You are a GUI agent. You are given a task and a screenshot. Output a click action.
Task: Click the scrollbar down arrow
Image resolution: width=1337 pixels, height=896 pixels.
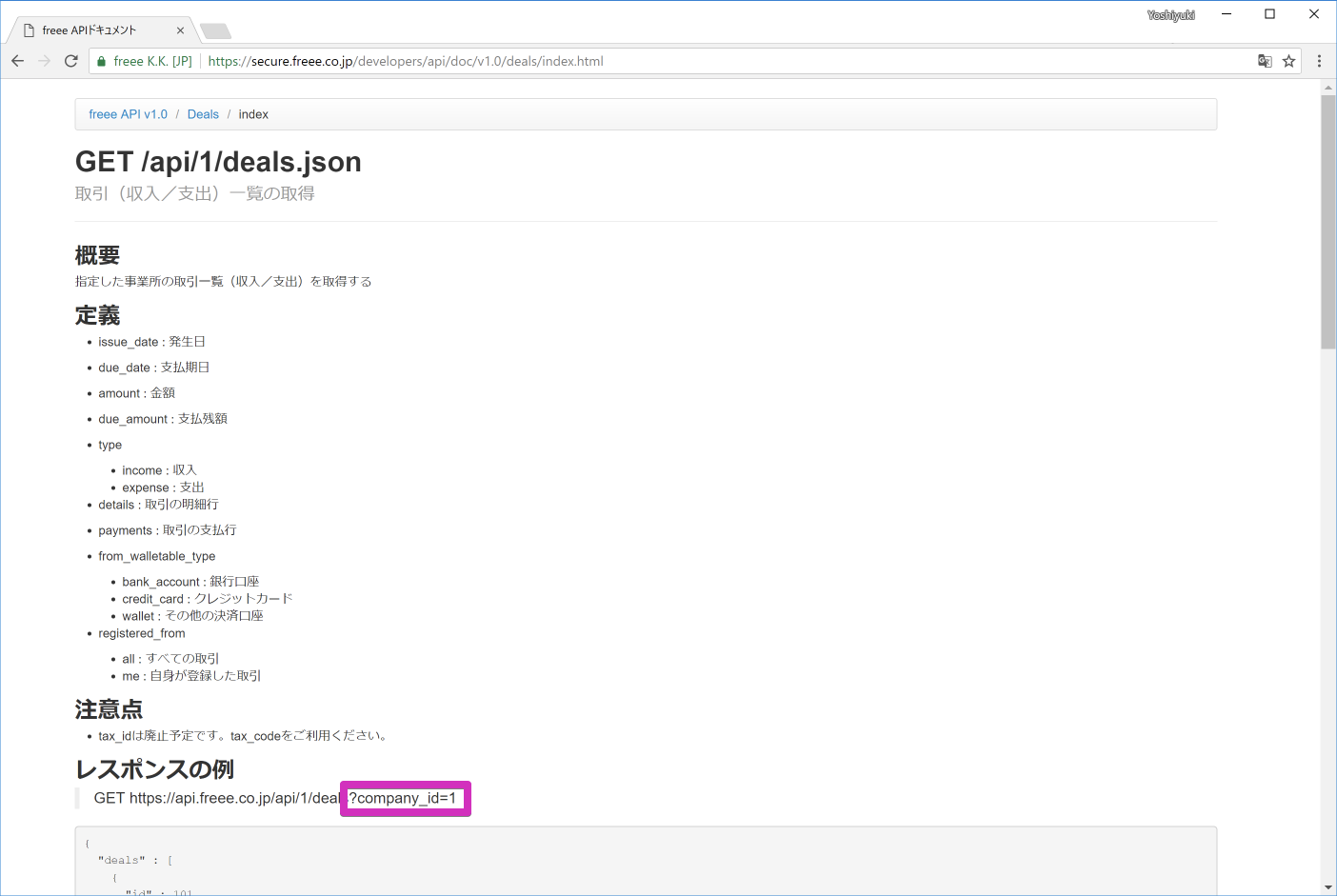click(x=1328, y=886)
